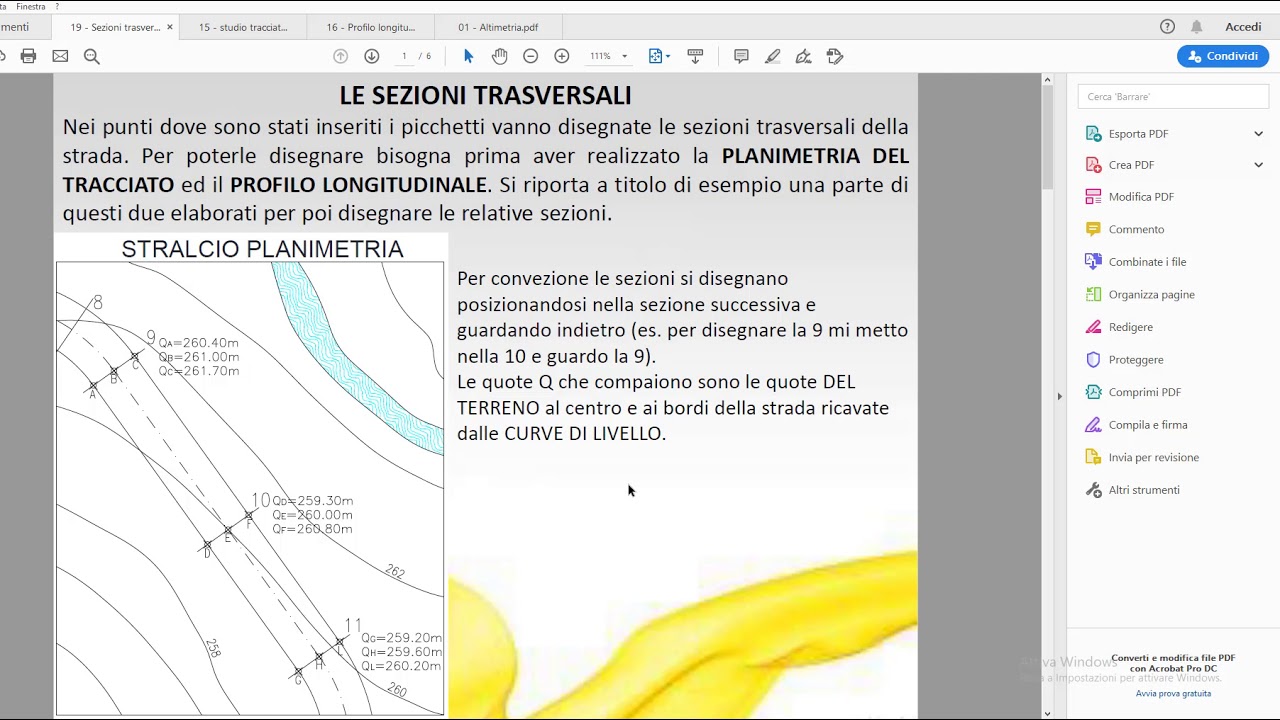
Task: Open the Esporta PDF tool
Action: point(1138,134)
